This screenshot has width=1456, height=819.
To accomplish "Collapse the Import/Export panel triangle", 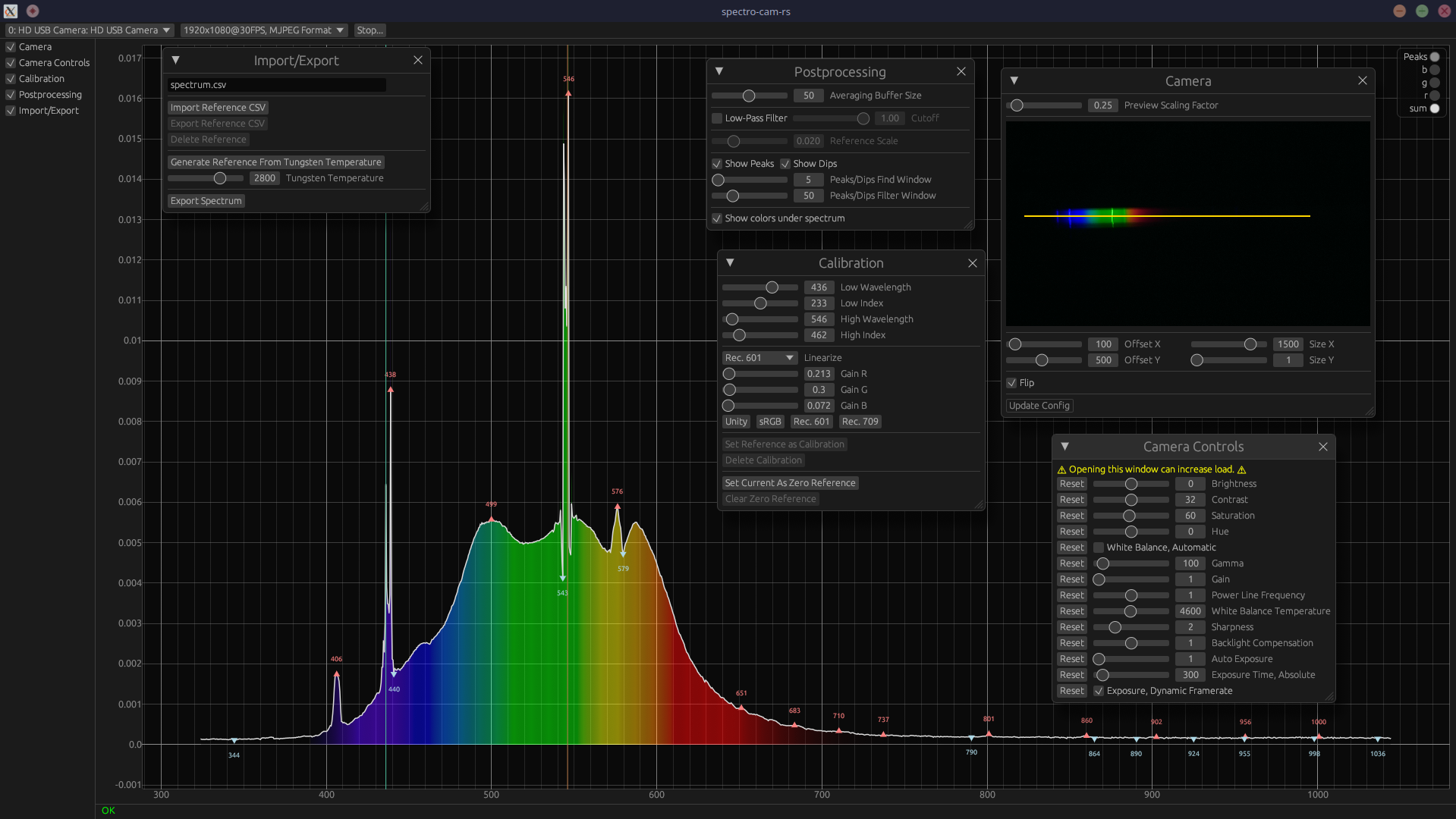I will 175,60.
